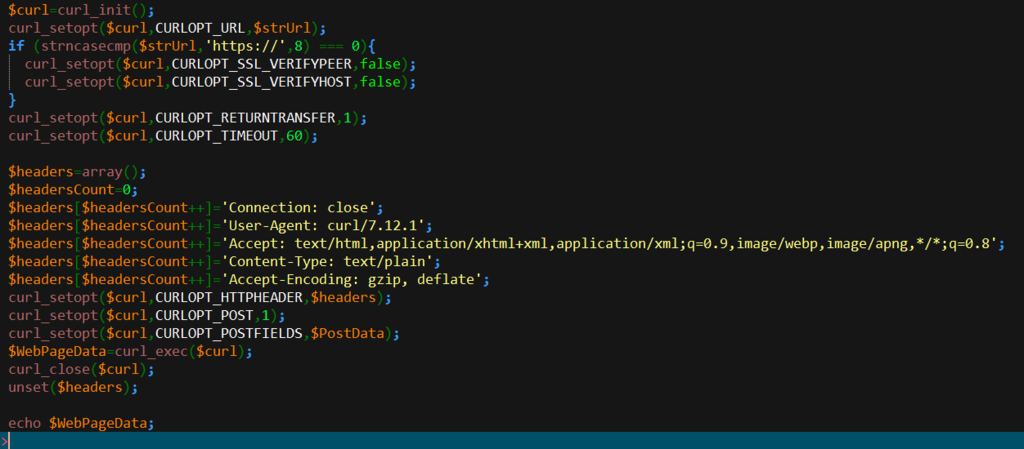Click the 'Accept: text/html' header string
The width and height of the screenshot is (1024, 449).
(609, 244)
